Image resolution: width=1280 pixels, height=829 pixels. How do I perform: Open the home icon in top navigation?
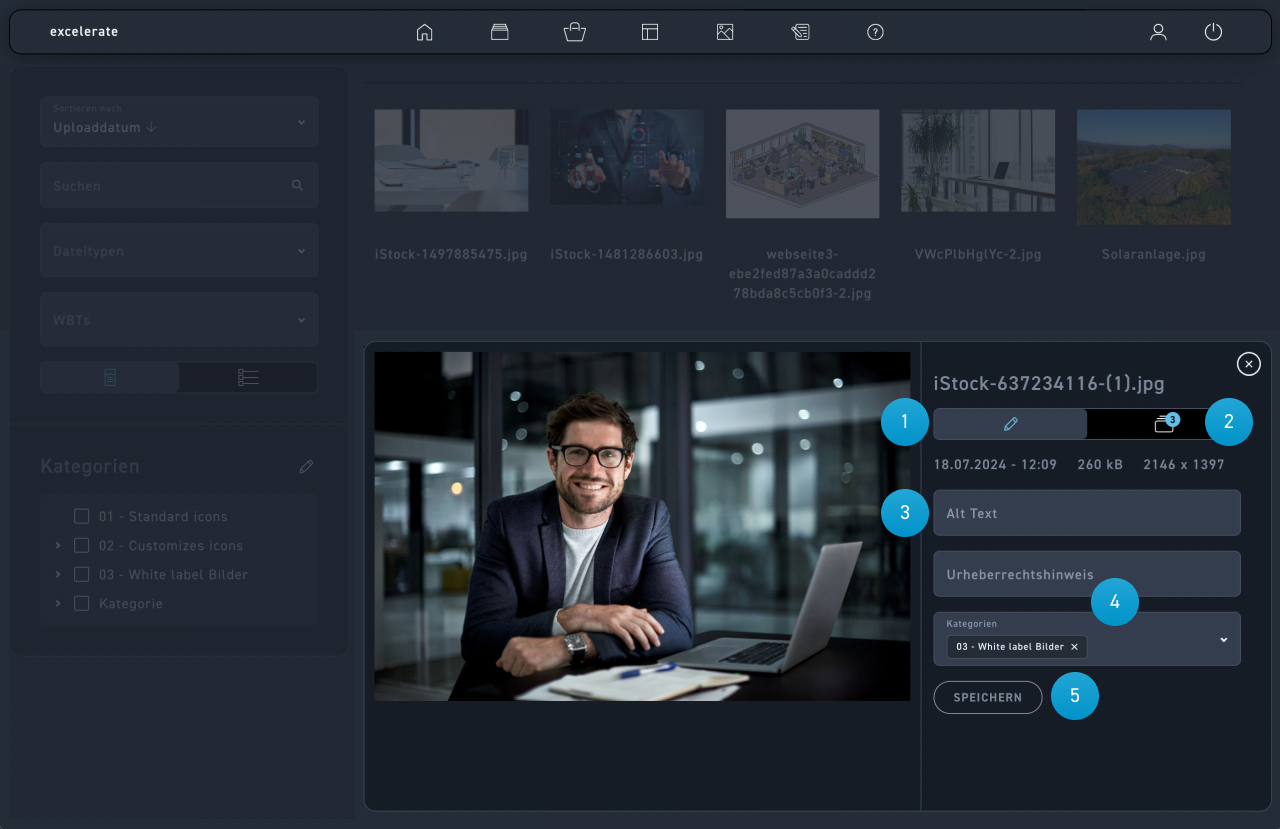tap(424, 32)
